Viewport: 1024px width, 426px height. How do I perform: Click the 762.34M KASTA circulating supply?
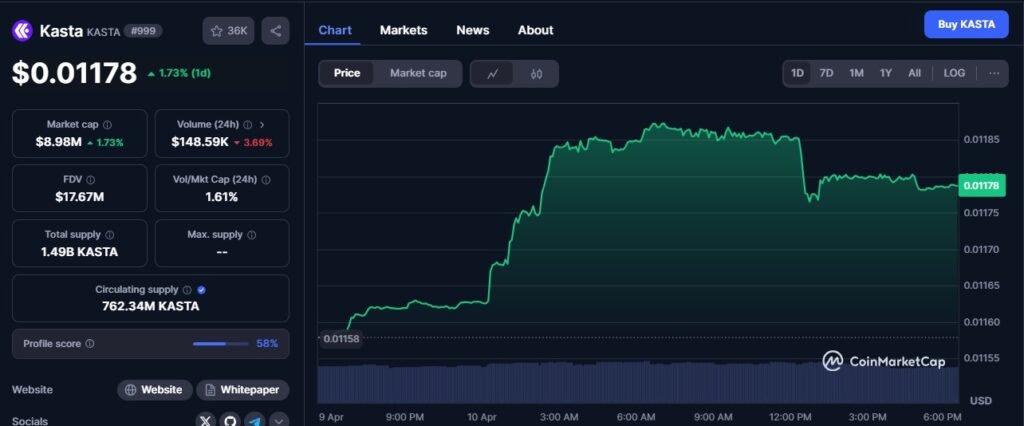coord(150,306)
